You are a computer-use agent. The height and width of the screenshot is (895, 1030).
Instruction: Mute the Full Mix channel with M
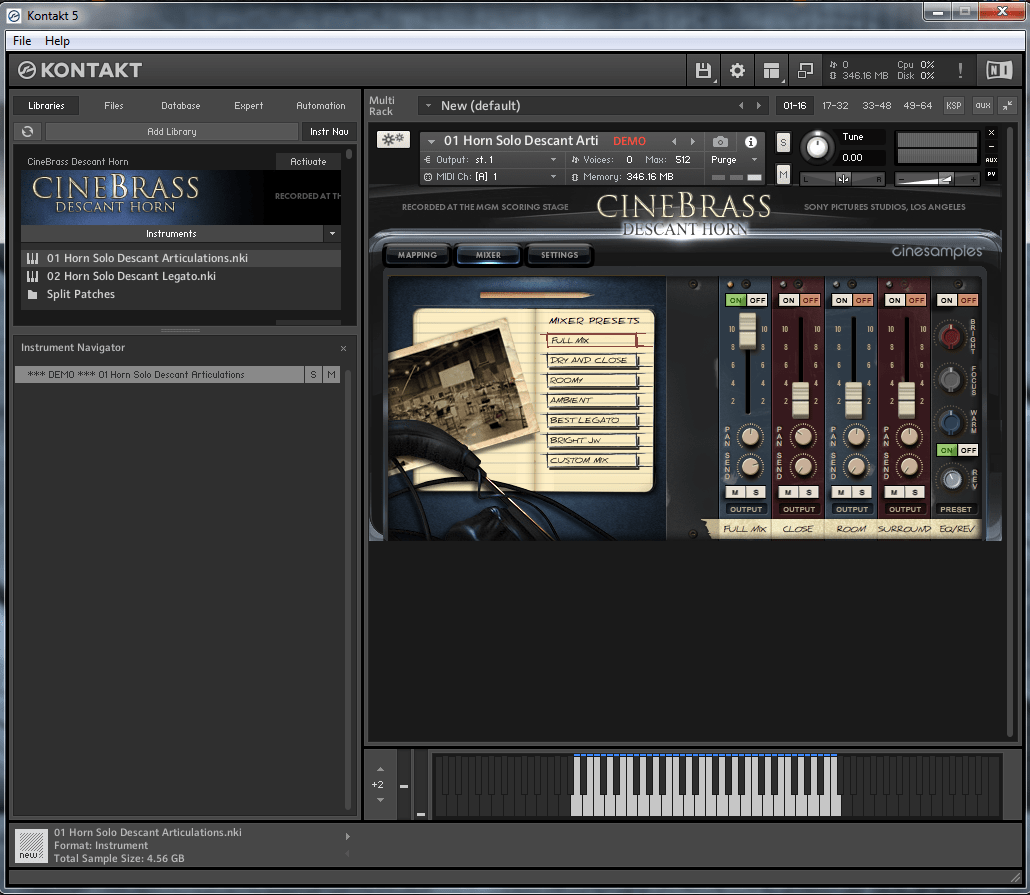click(735, 492)
